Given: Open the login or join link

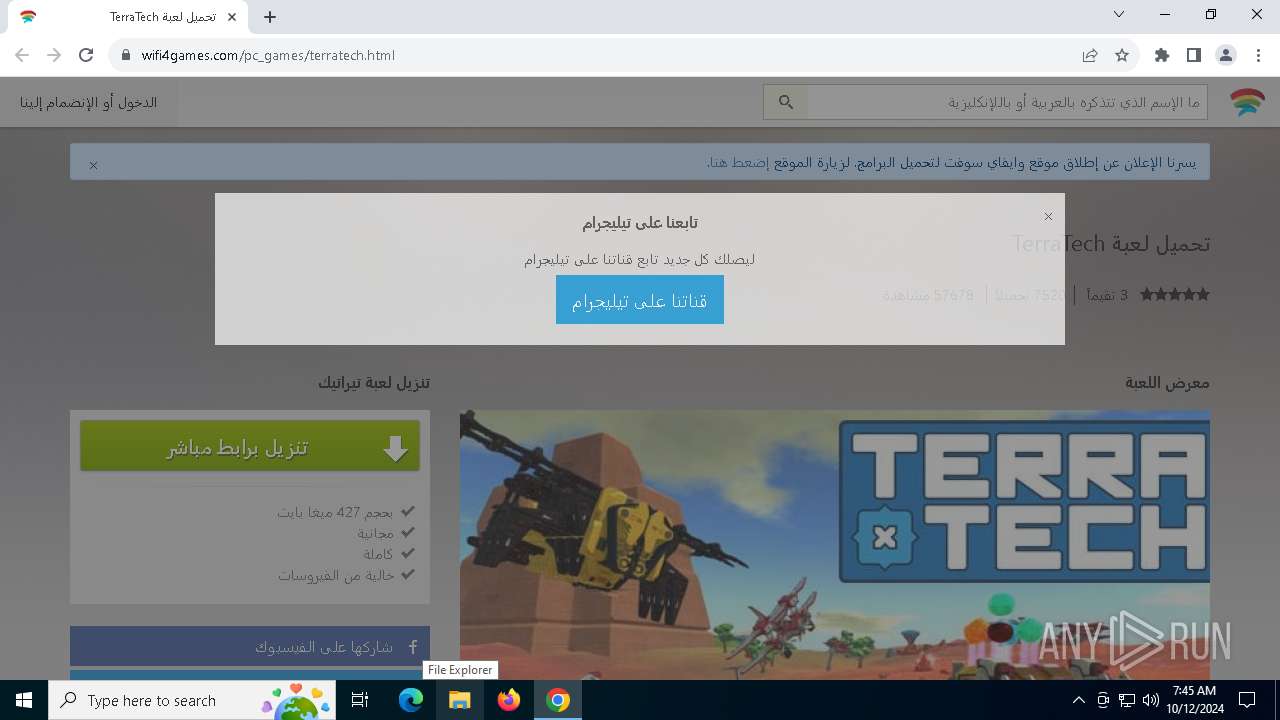Looking at the screenshot, I should tap(89, 102).
